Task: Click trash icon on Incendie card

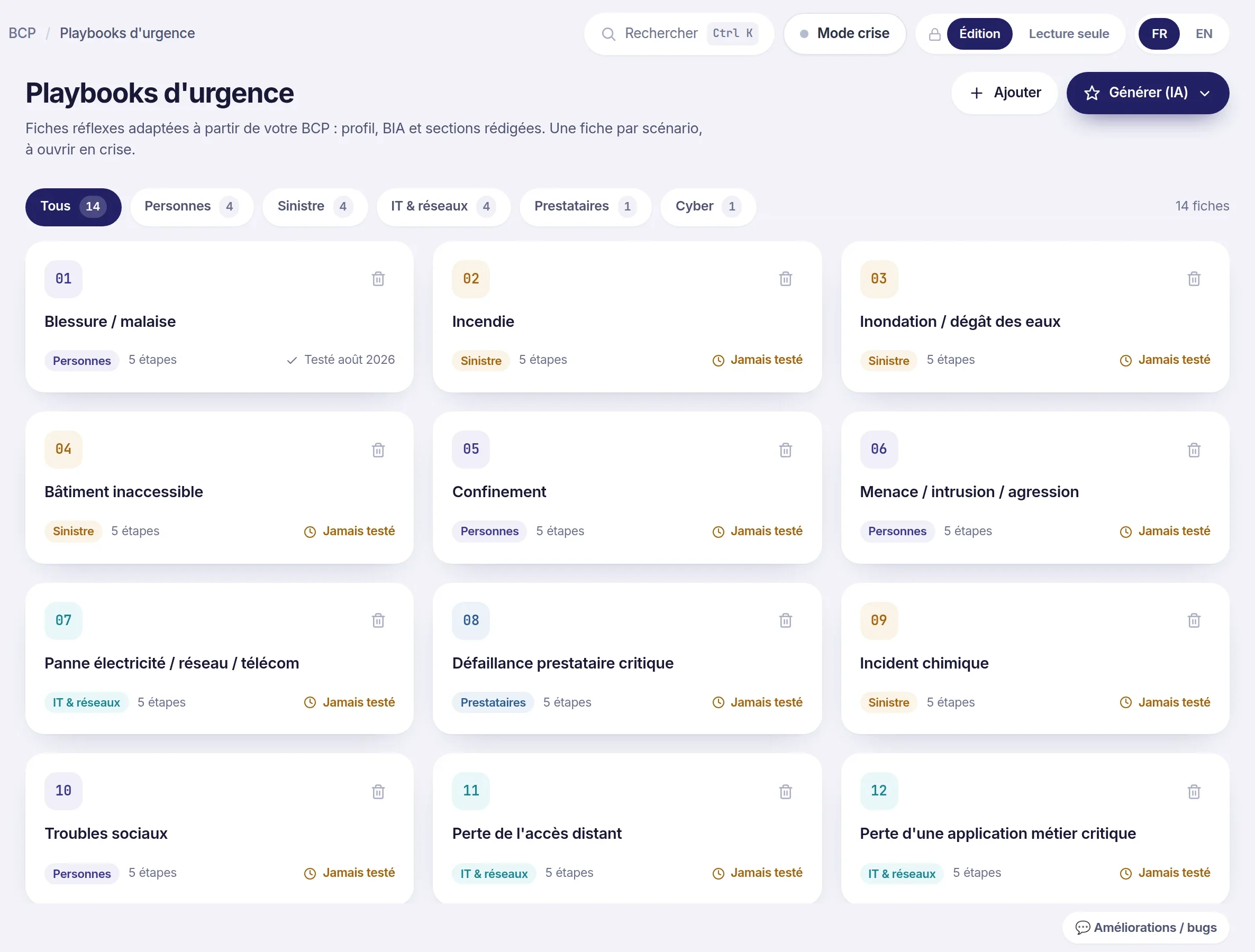Action: (785, 279)
